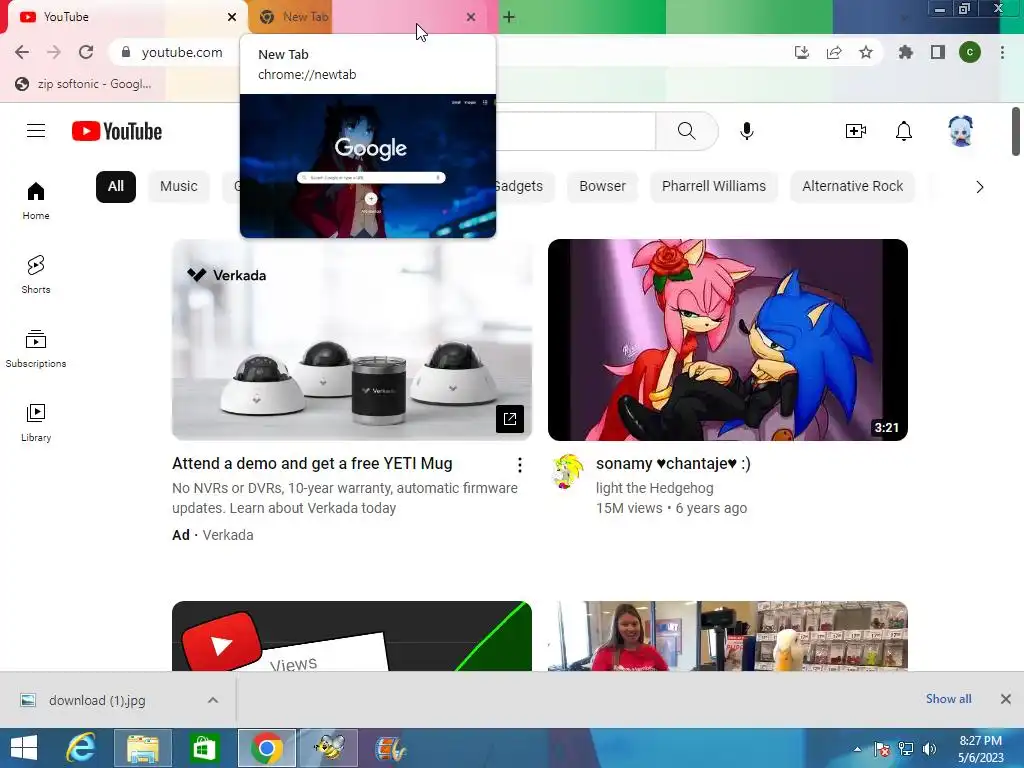Open the Views graph video thumbnail
1024x768 pixels.
coord(352,636)
